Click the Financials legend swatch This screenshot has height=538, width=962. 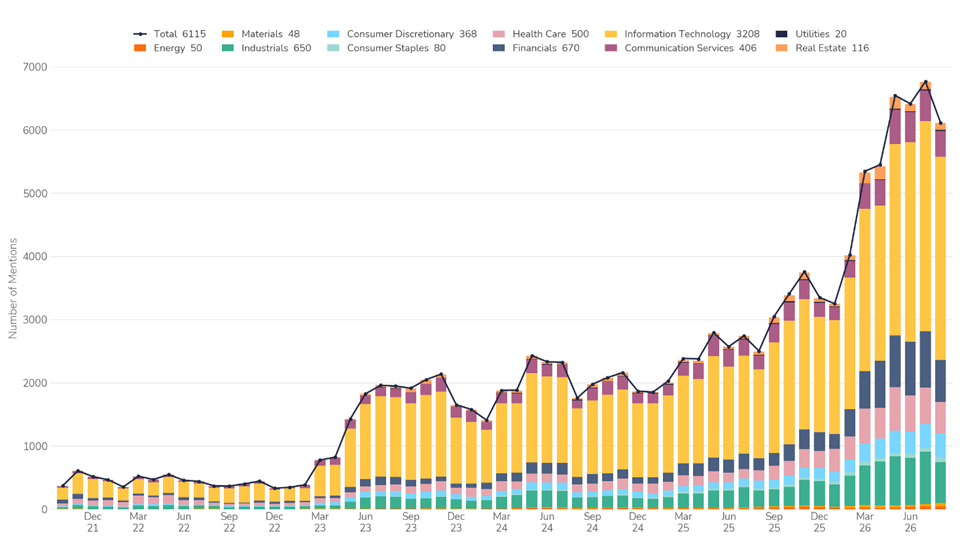pyautogui.click(x=499, y=48)
